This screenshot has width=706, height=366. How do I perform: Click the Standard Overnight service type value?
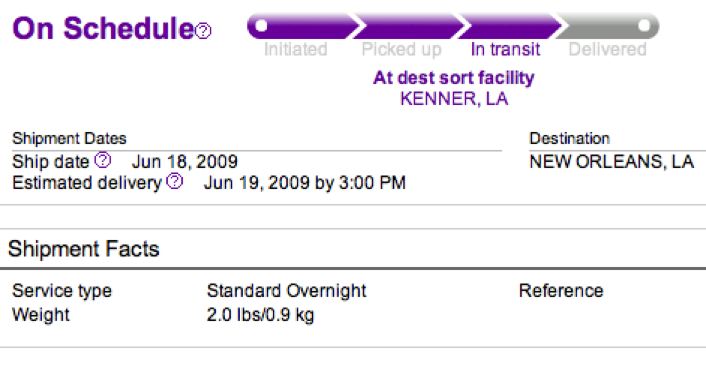[x=286, y=291]
